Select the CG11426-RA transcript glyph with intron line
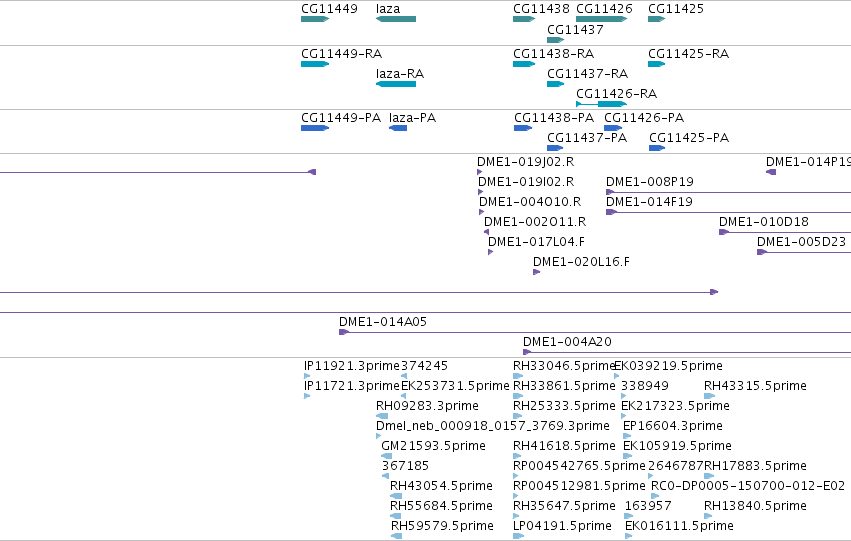Screen dimensions: 851x541 click(x=601, y=104)
